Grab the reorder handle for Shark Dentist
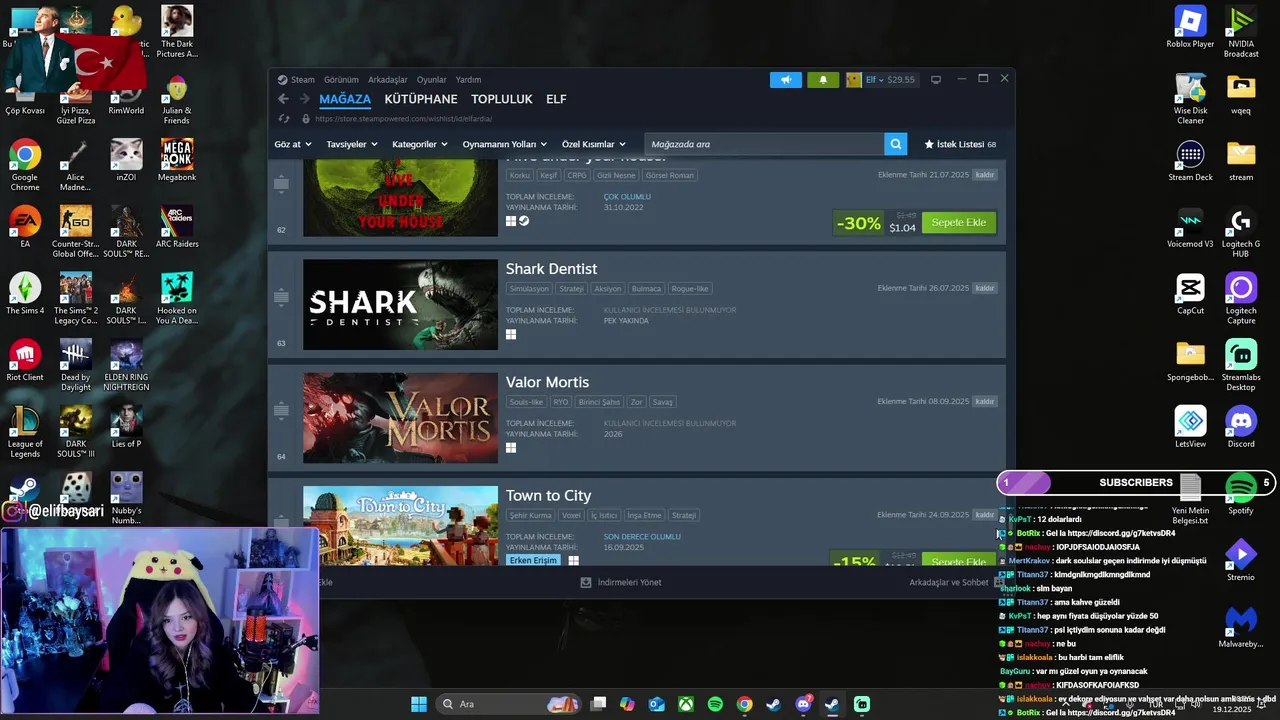Image resolution: width=1280 pixels, height=720 pixels. pyautogui.click(x=281, y=297)
